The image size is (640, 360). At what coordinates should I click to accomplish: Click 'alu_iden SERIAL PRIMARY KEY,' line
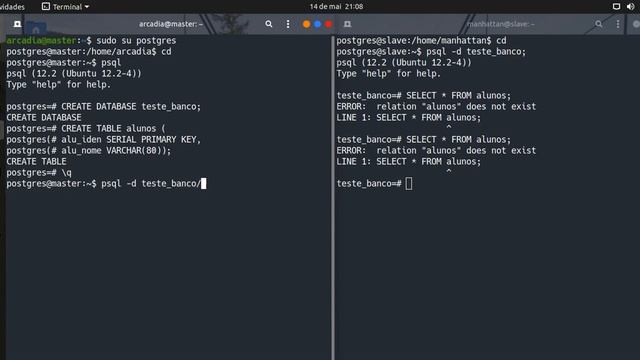[104, 140]
